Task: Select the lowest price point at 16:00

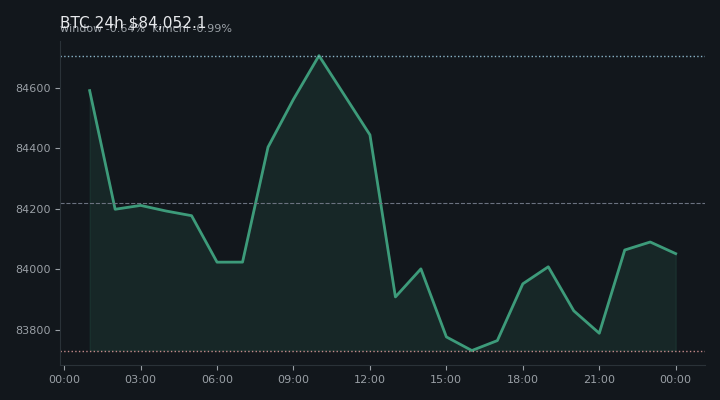Action: (472, 350)
